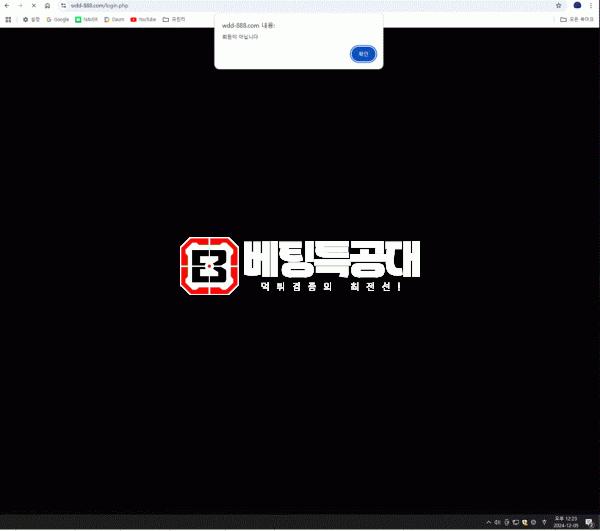
Task: Go back with the browser back arrow
Action: [7, 6]
